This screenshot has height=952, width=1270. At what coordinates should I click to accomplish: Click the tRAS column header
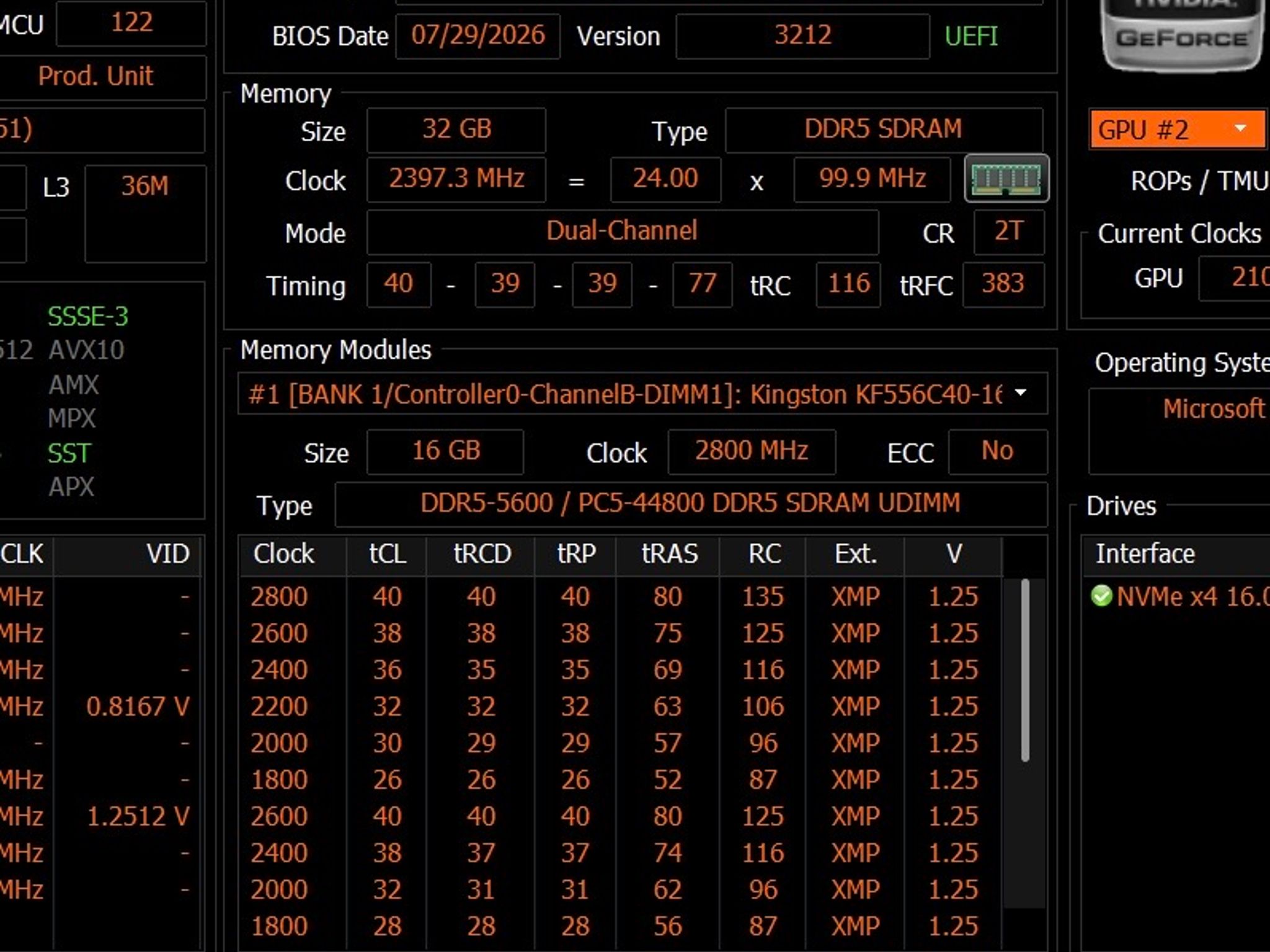(x=669, y=553)
